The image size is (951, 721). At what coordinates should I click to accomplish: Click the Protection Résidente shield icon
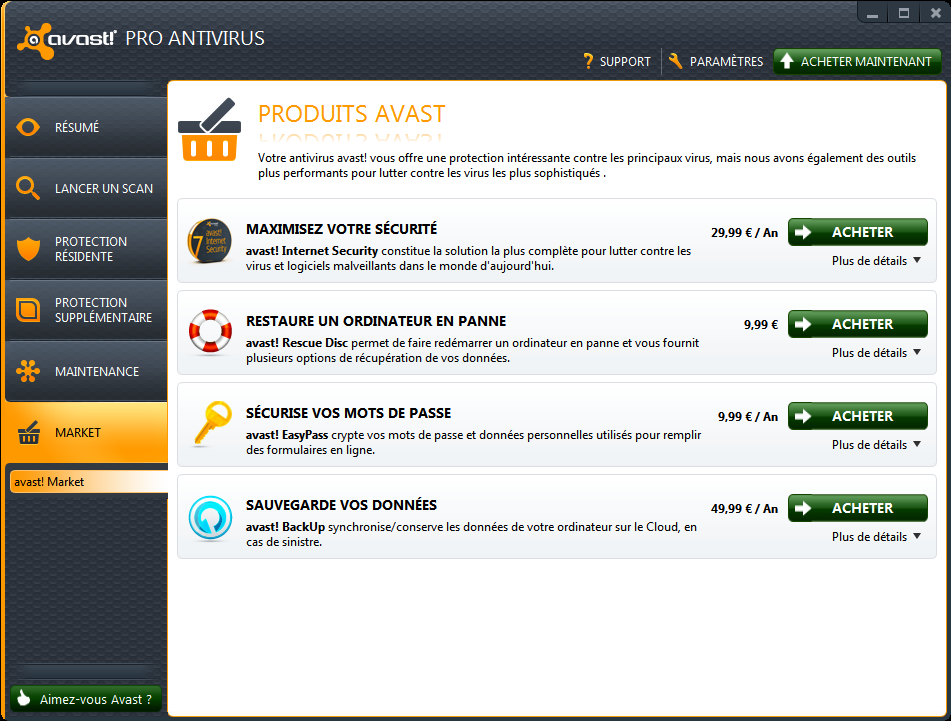[x=28, y=249]
